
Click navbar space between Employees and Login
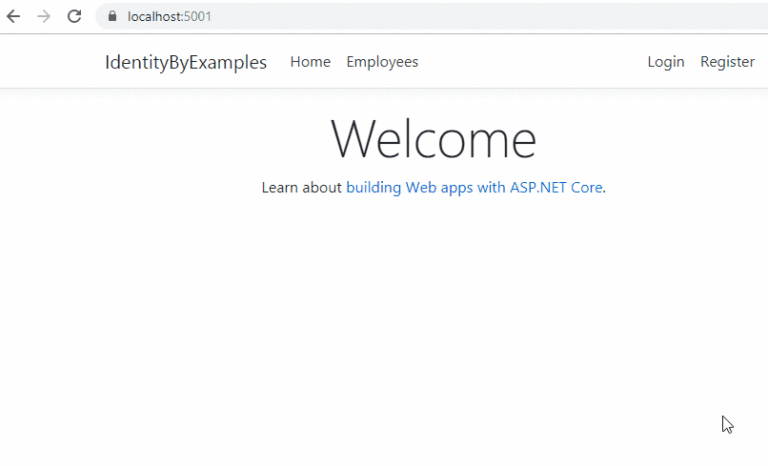pos(530,62)
